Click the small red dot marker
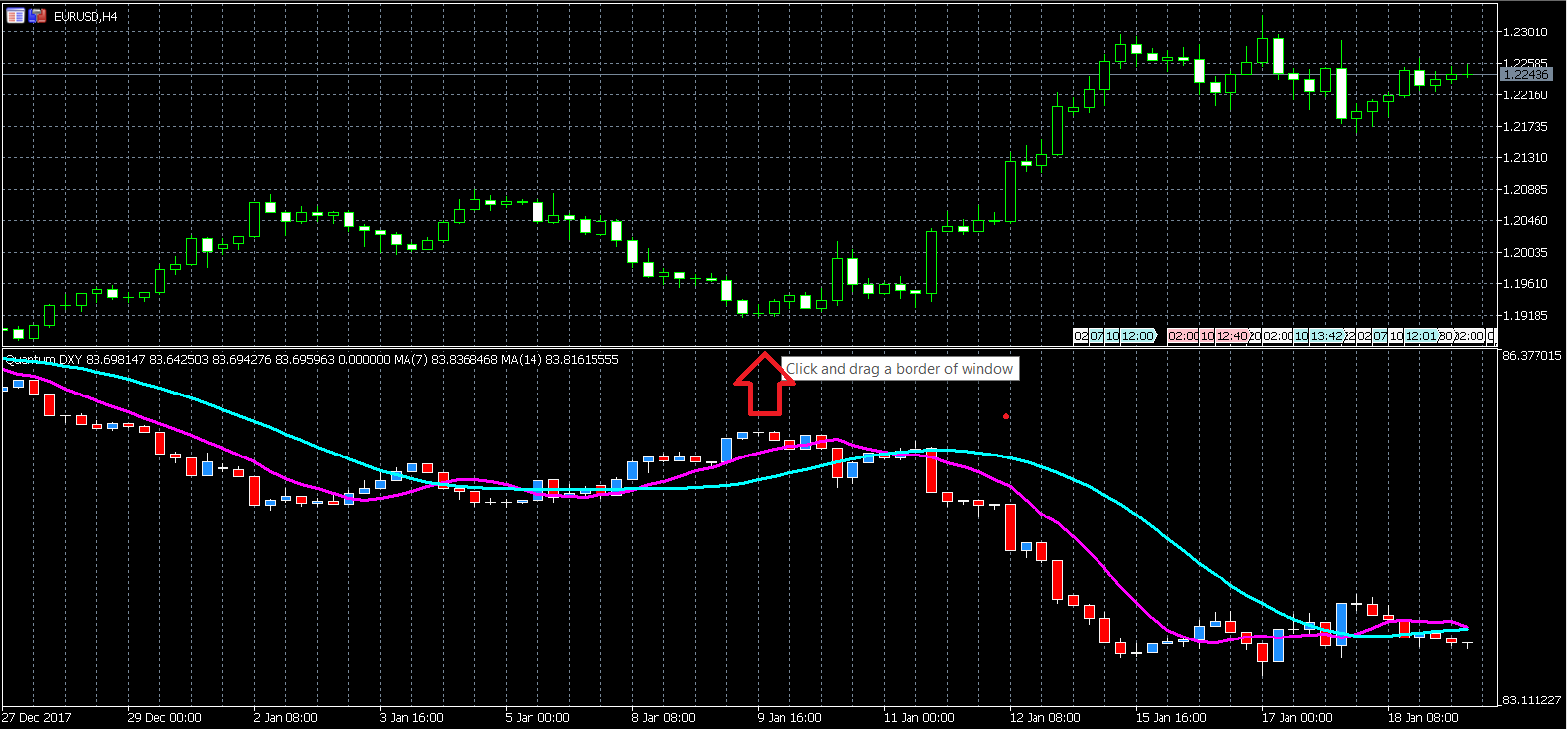1568x729 pixels. [1005, 416]
